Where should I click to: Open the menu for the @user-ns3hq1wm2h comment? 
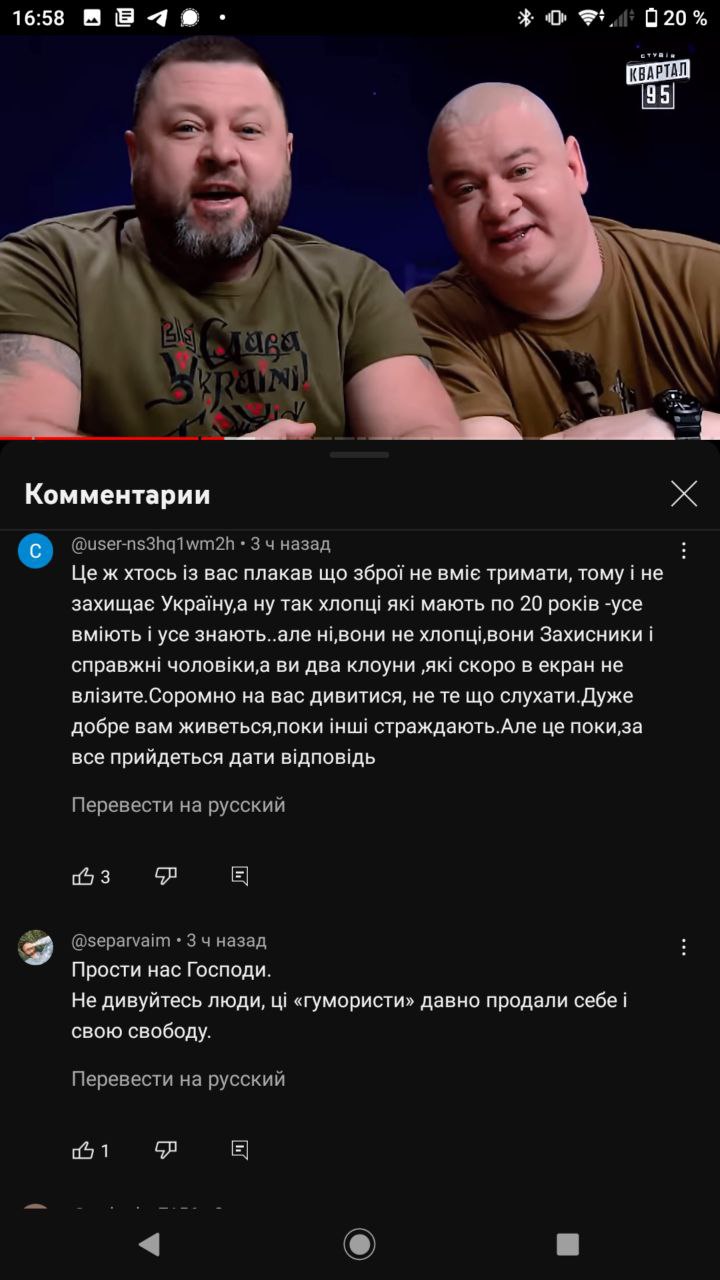coord(684,551)
